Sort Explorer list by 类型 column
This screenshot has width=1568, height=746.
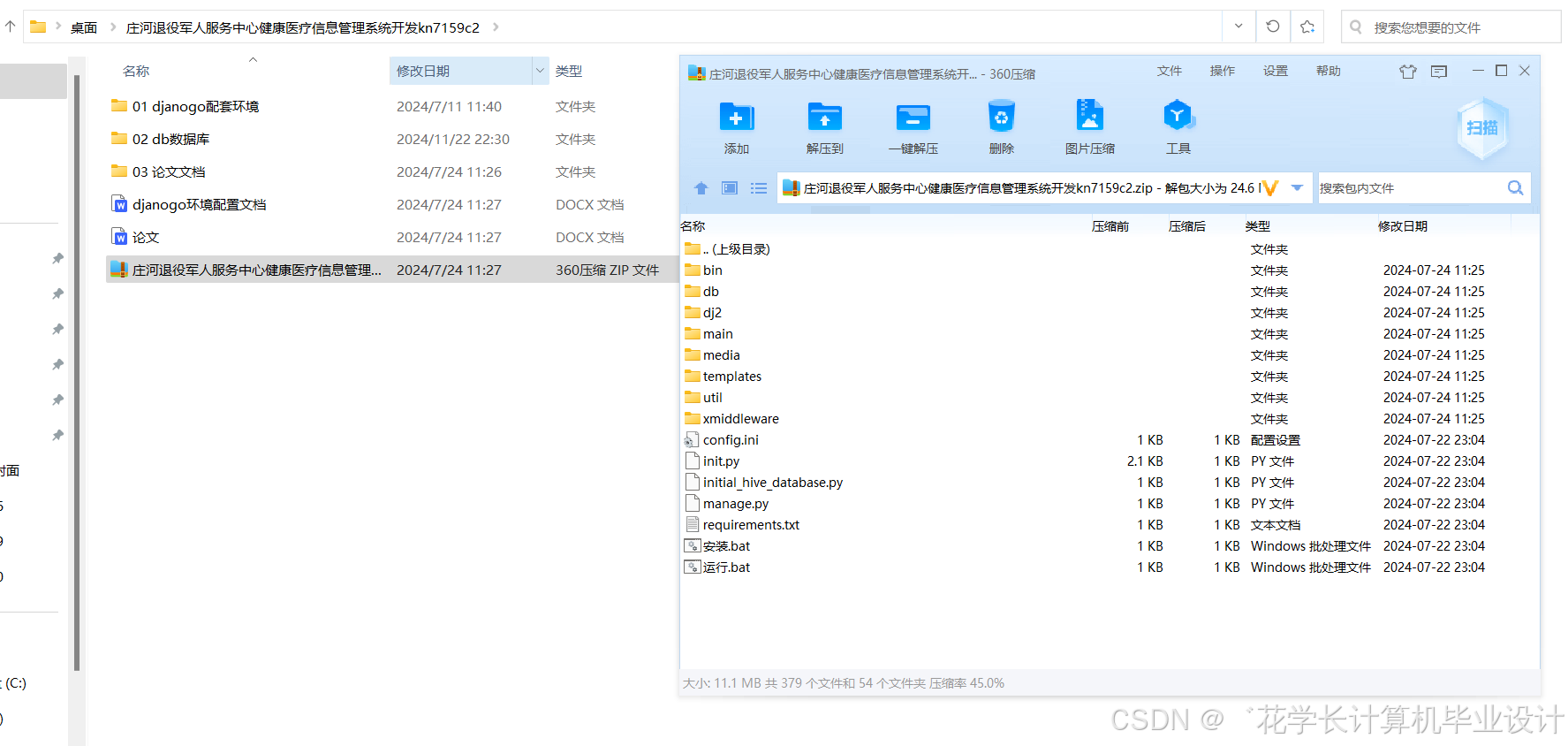click(x=569, y=71)
